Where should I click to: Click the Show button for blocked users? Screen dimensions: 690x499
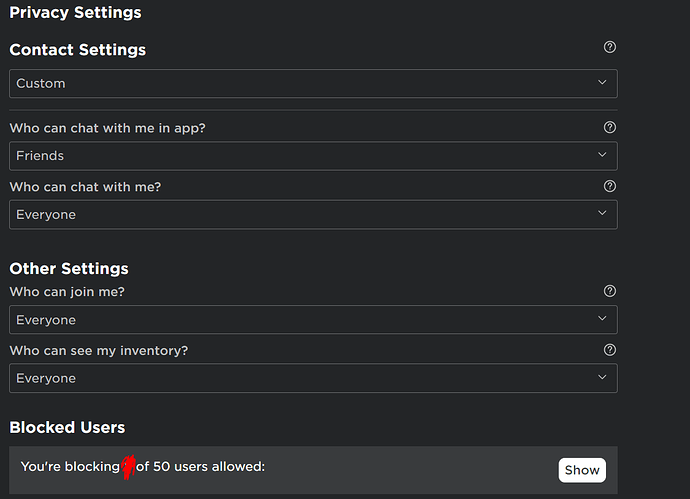[x=581, y=469]
